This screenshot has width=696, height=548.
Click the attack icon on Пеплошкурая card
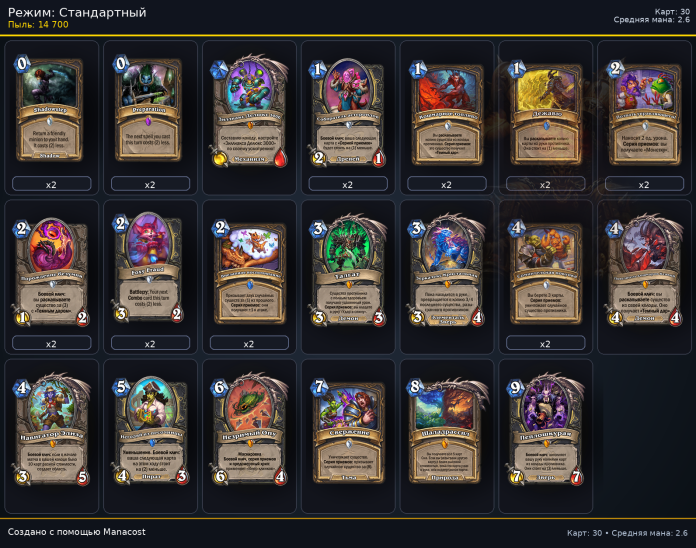(x=515, y=477)
